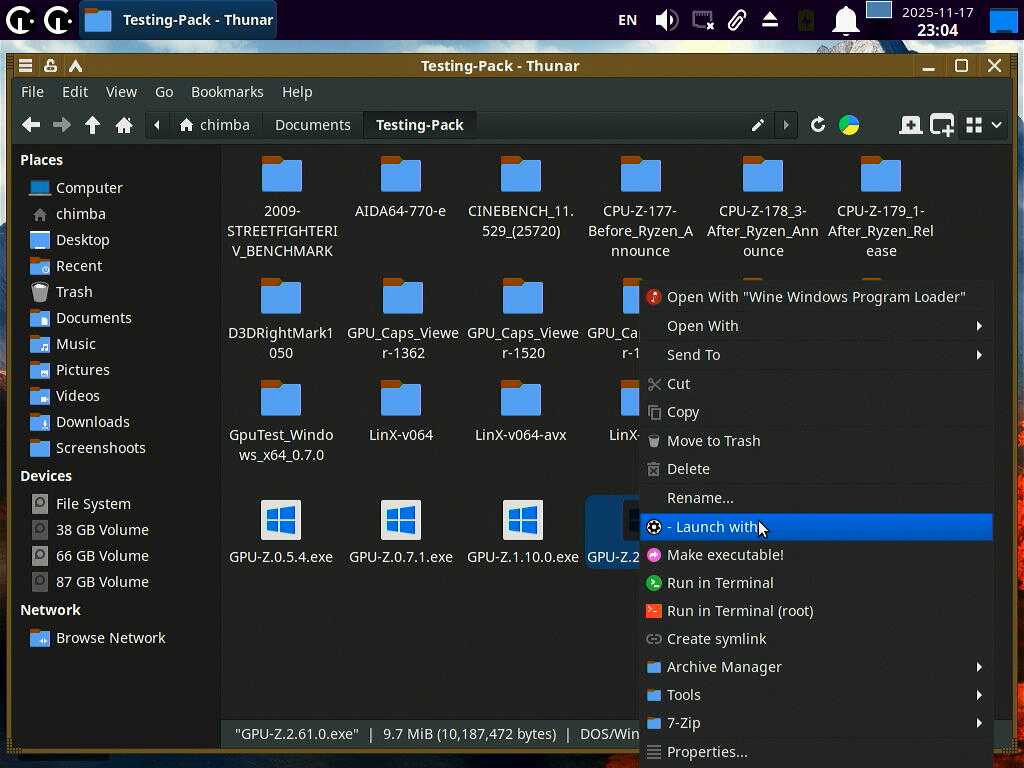Open the Bookmarks menu

(x=227, y=92)
